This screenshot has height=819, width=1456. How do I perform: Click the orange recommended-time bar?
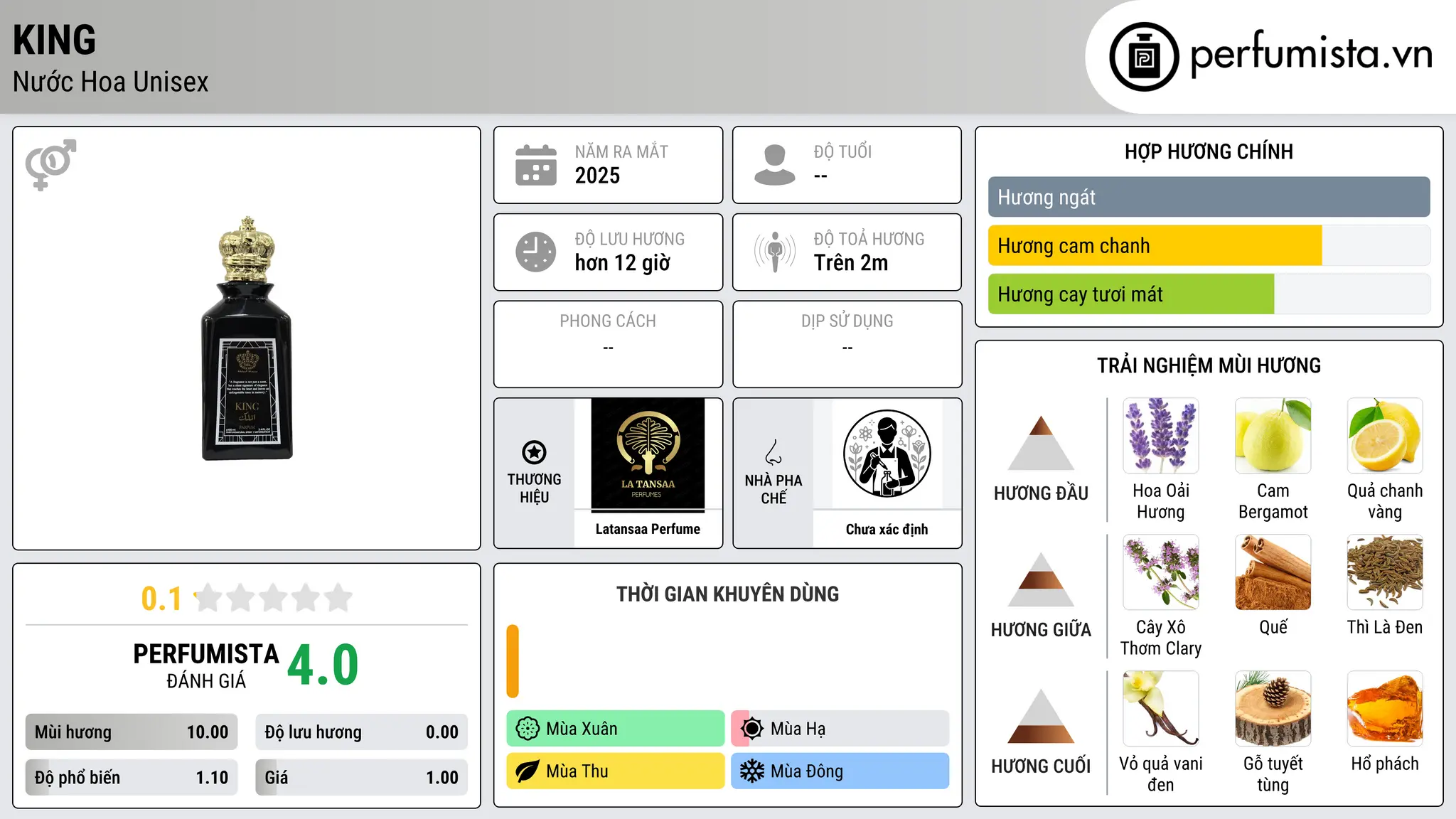(x=513, y=661)
